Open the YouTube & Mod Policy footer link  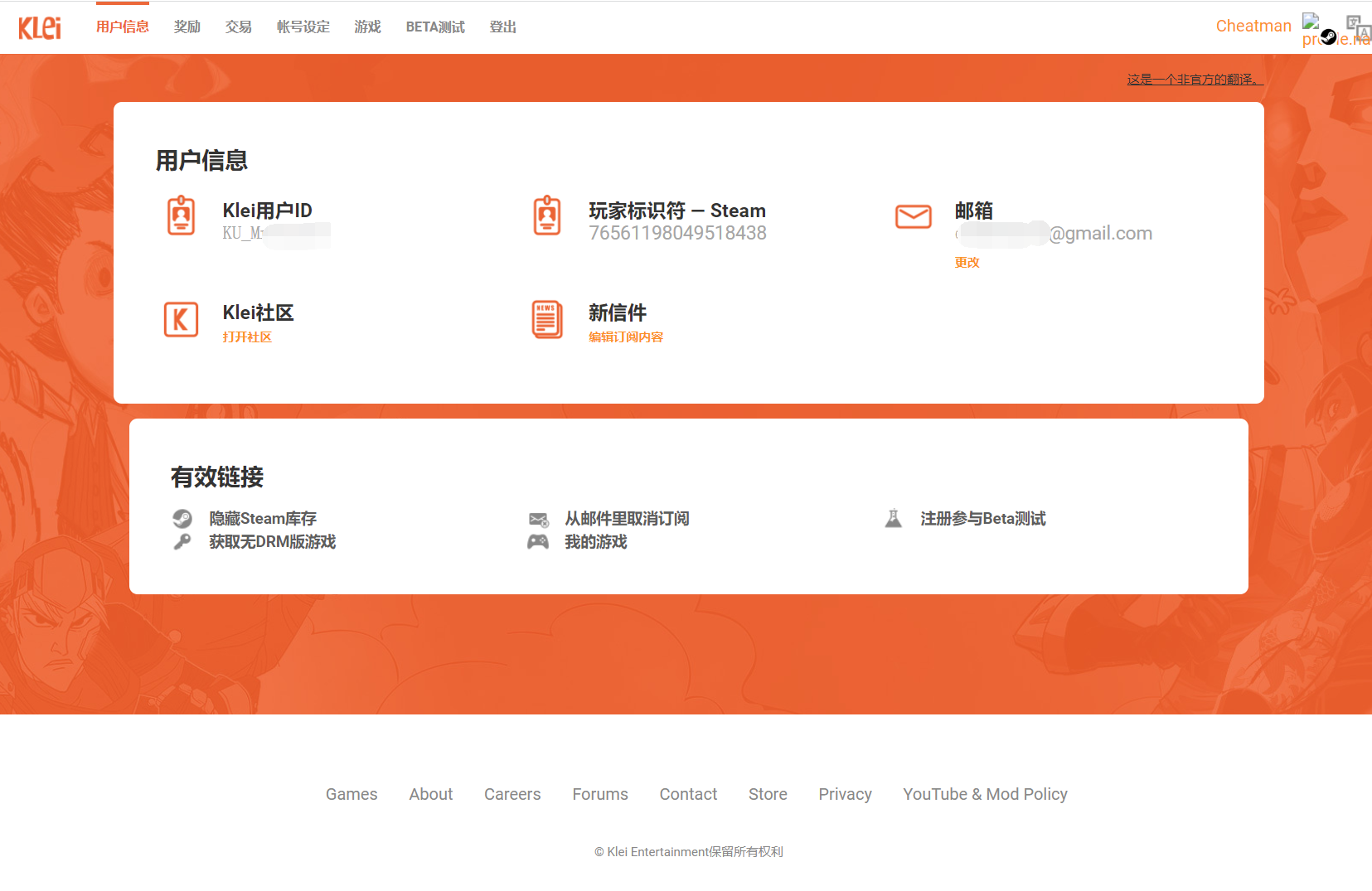[x=985, y=794]
